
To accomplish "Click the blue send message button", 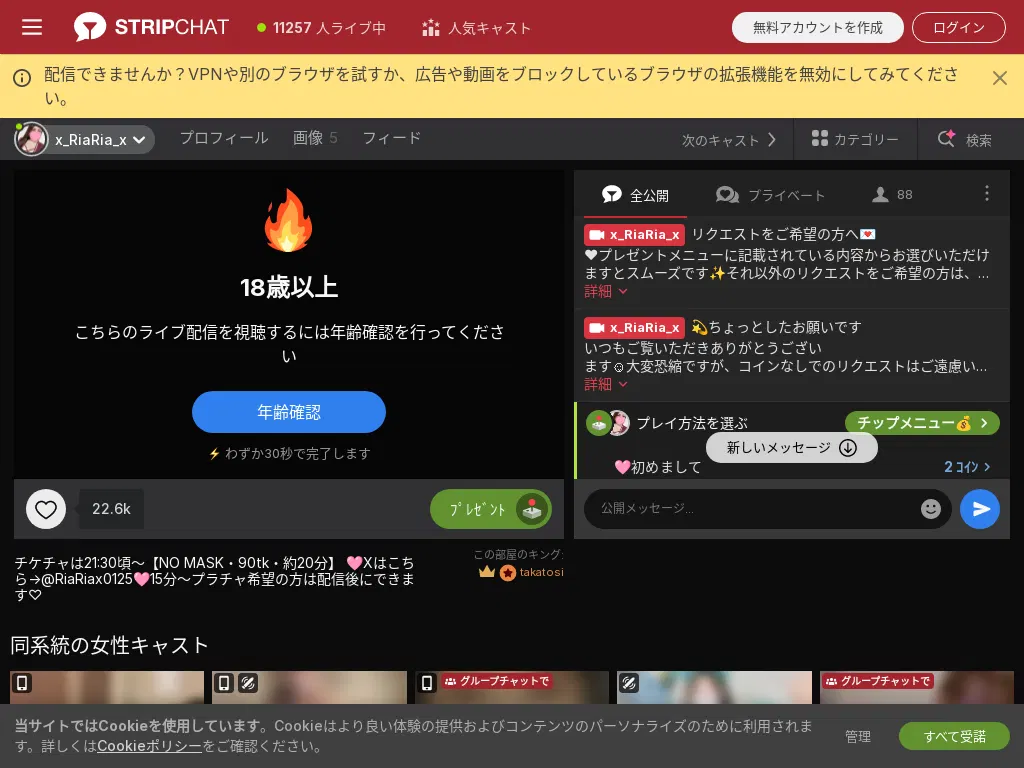I will click(980, 509).
